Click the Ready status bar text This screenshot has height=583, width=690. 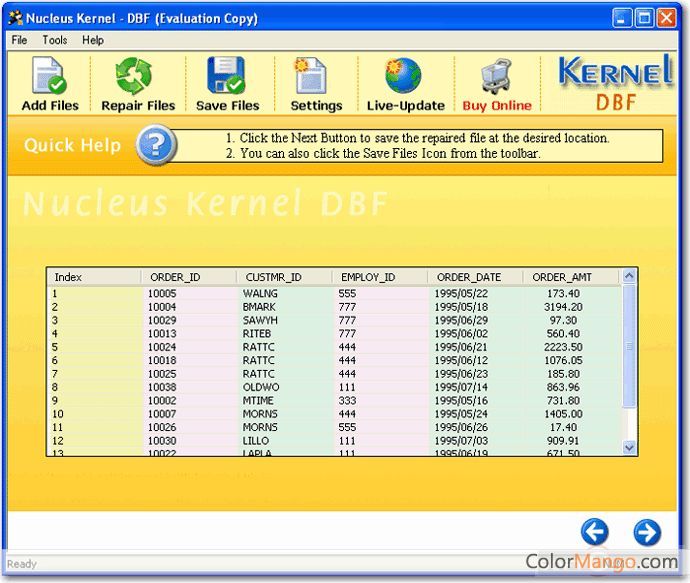pos(22,564)
